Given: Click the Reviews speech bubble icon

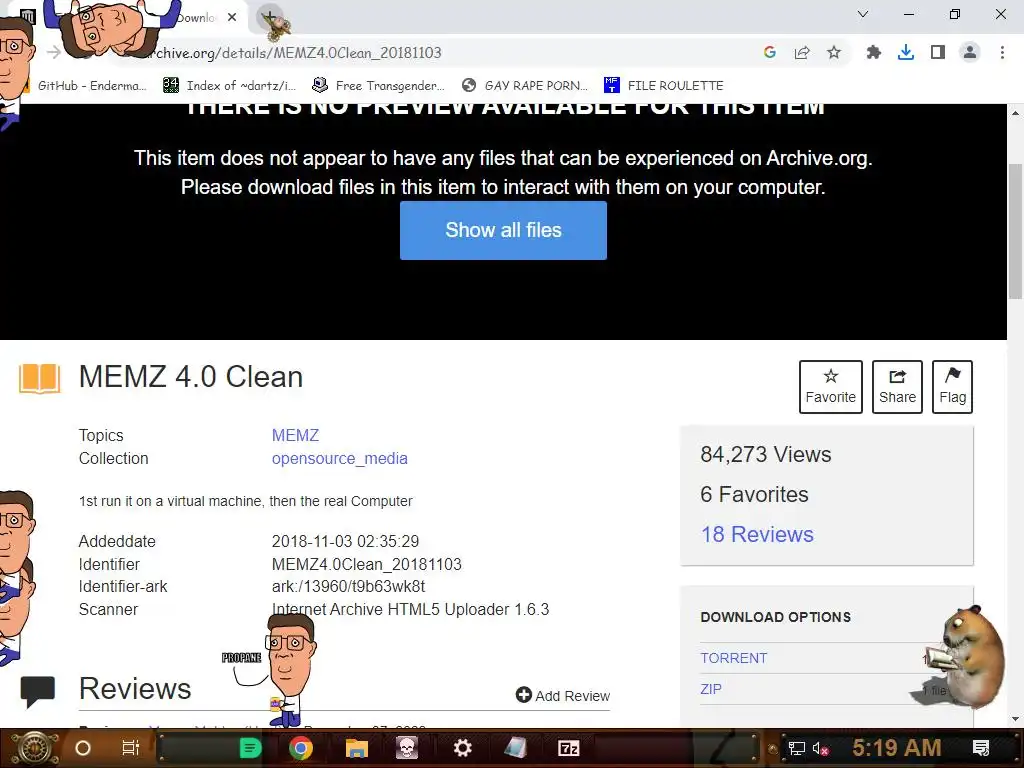Looking at the screenshot, I should tap(37, 692).
